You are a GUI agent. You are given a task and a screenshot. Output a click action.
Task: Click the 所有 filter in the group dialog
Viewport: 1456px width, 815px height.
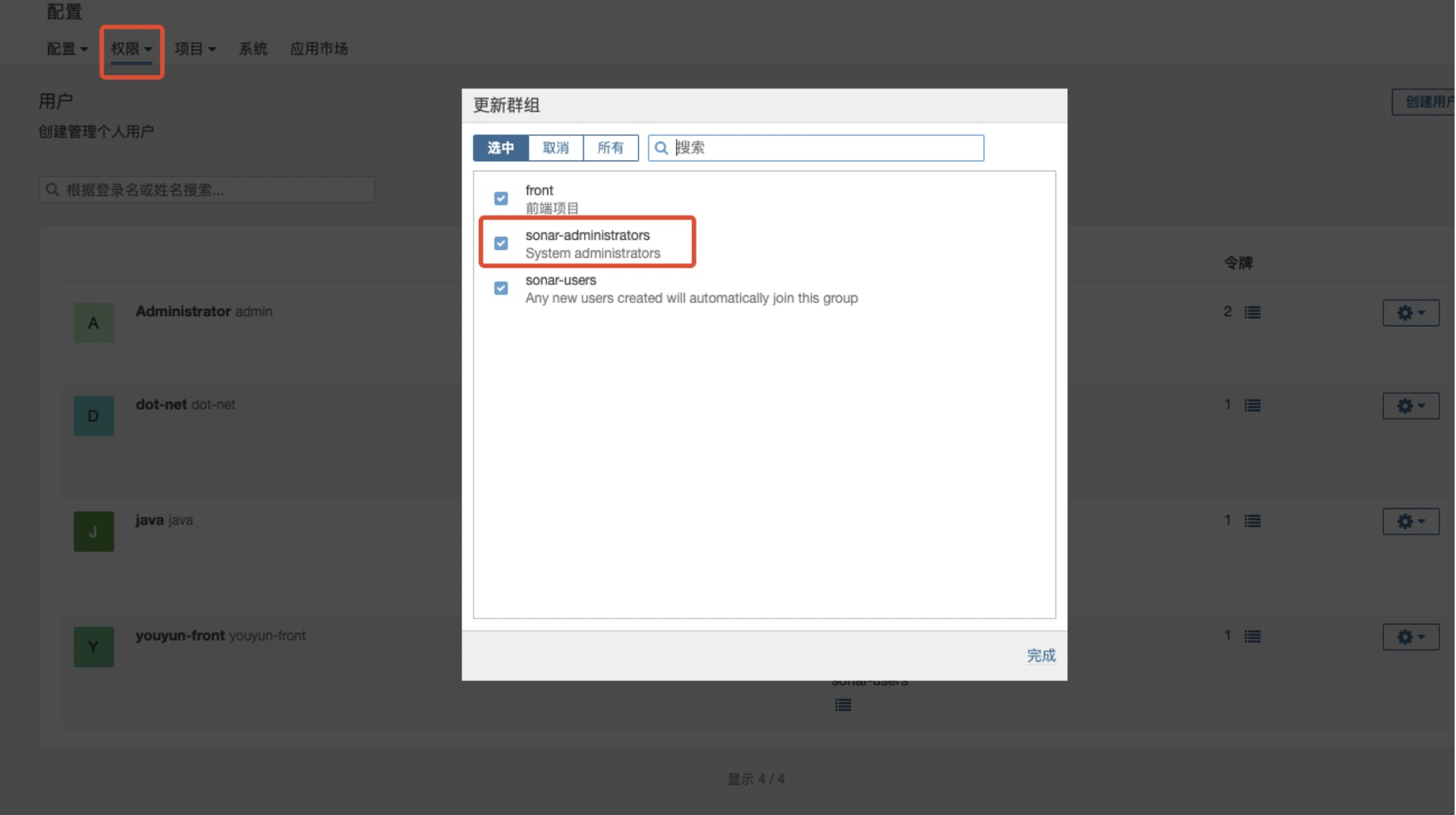[611, 148]
